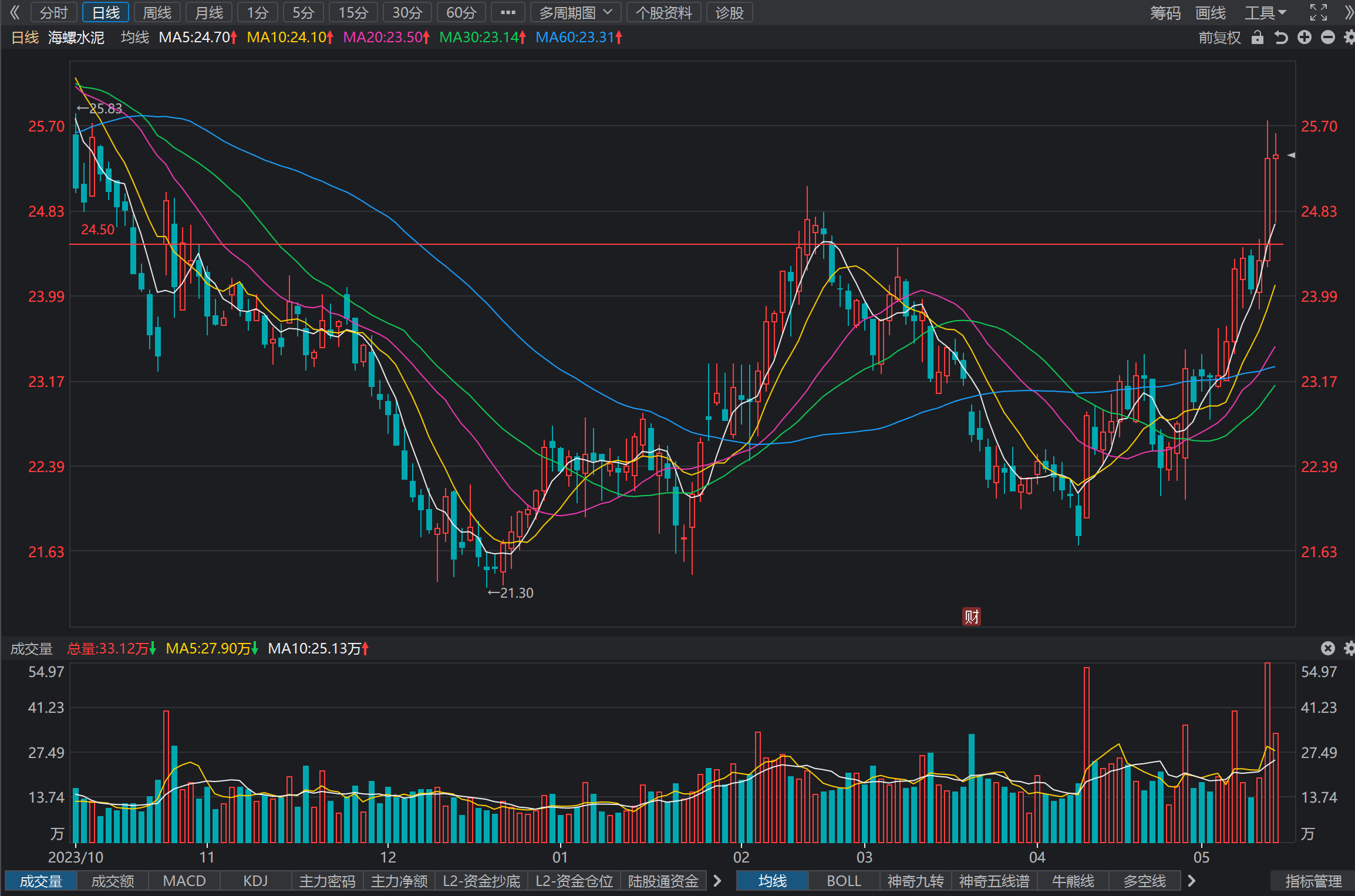Open chart settings gear icon at top right
The height and width of the screenshot is (896, 1355).
coord(1349,38)
